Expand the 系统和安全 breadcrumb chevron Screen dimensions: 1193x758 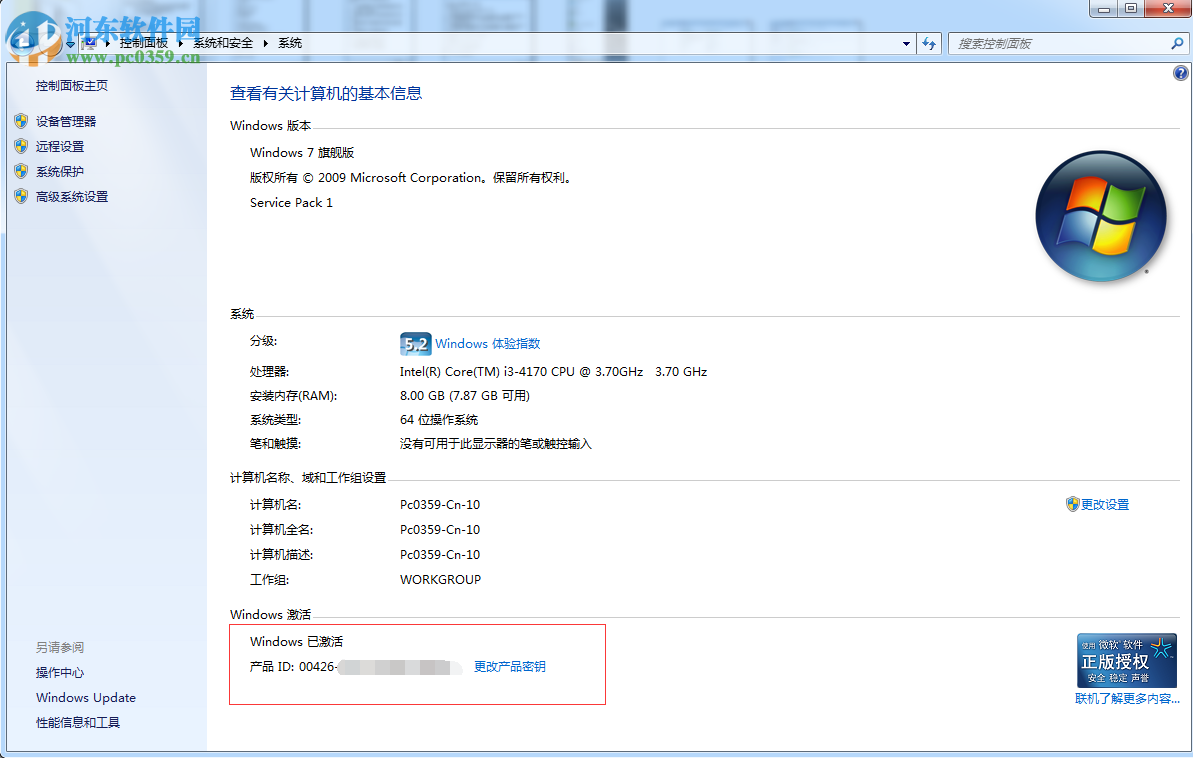(265, 43)
